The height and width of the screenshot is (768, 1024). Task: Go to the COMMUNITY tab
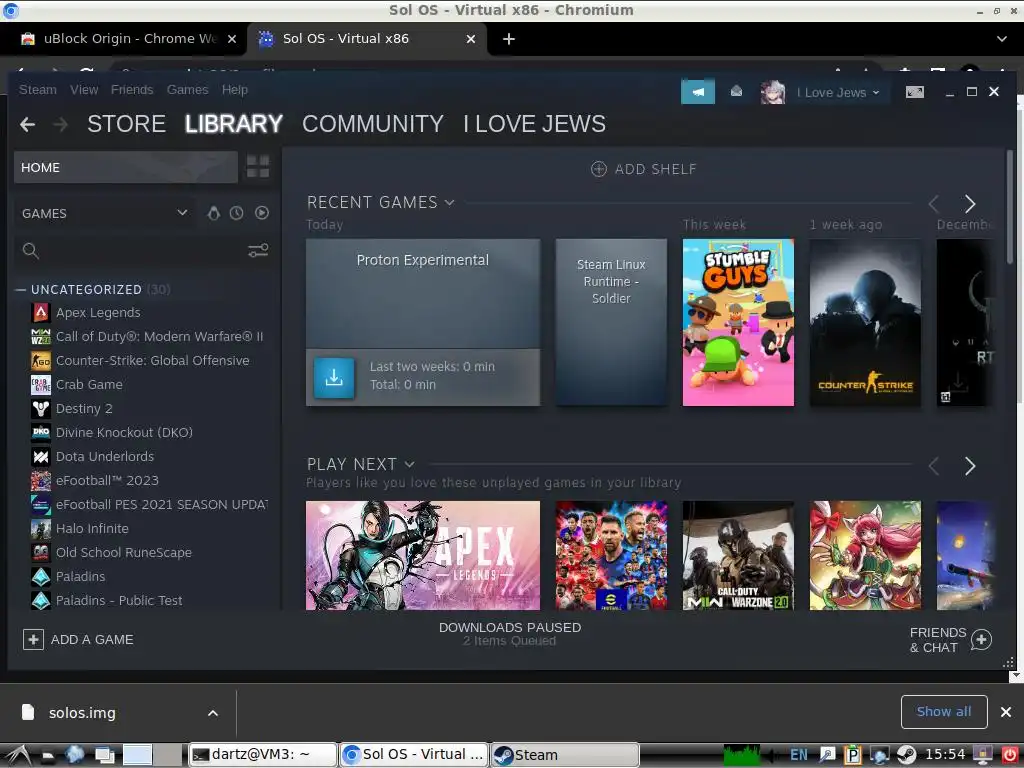(x=373, y=124)
